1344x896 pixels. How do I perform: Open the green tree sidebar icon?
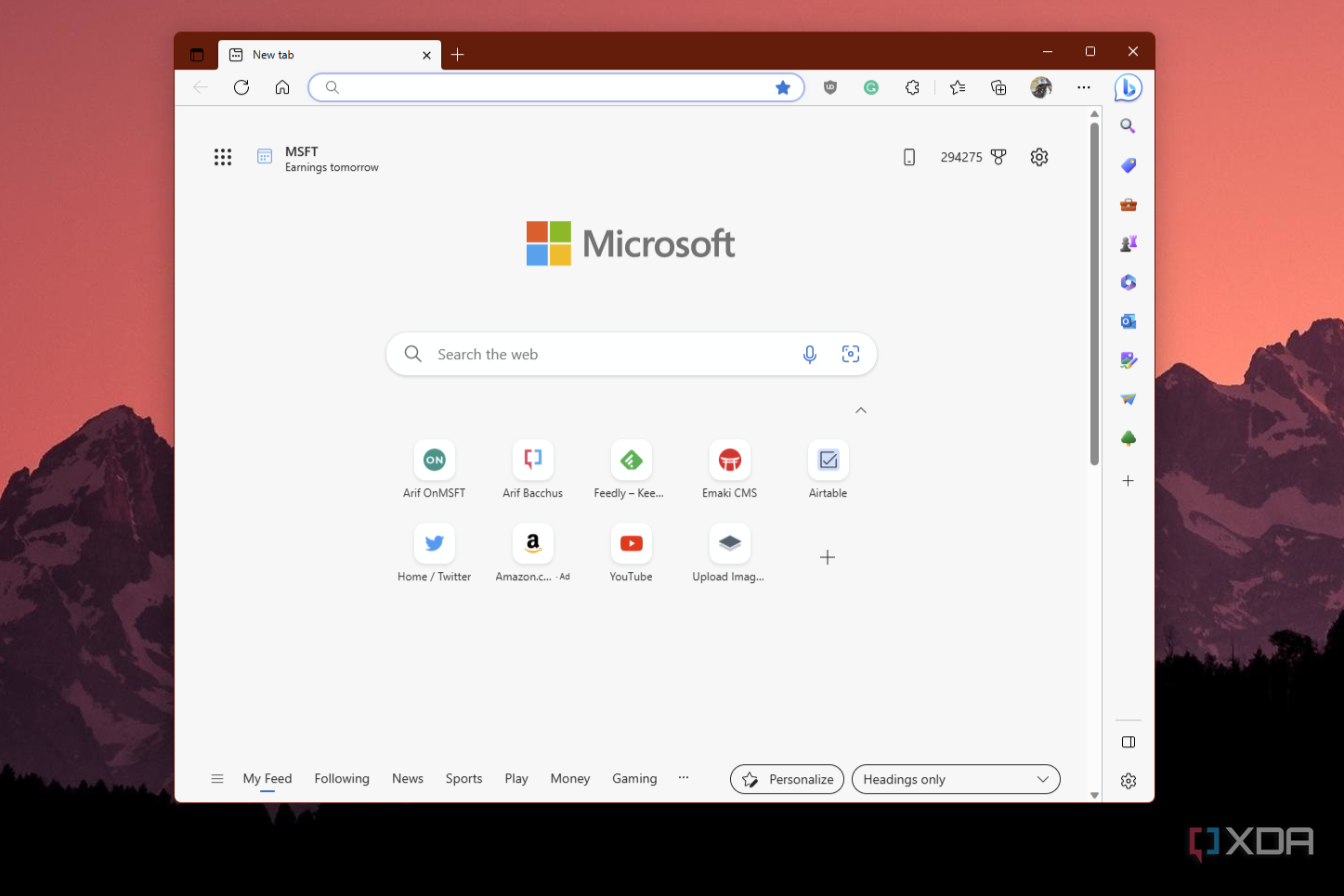(1128, 438)
